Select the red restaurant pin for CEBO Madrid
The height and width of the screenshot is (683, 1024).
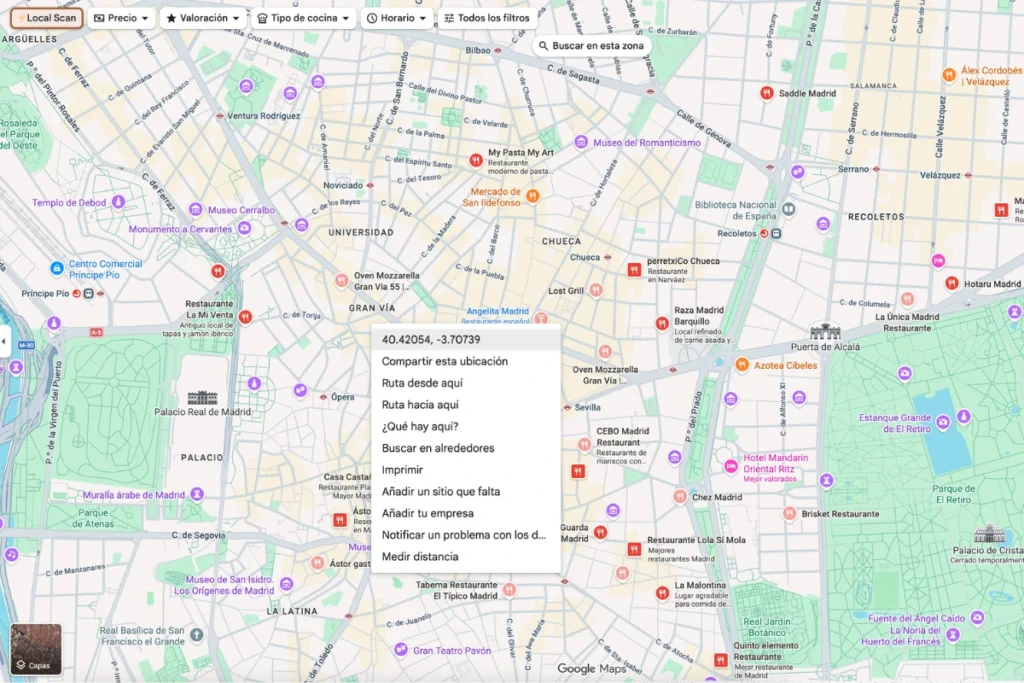(582, 444)
